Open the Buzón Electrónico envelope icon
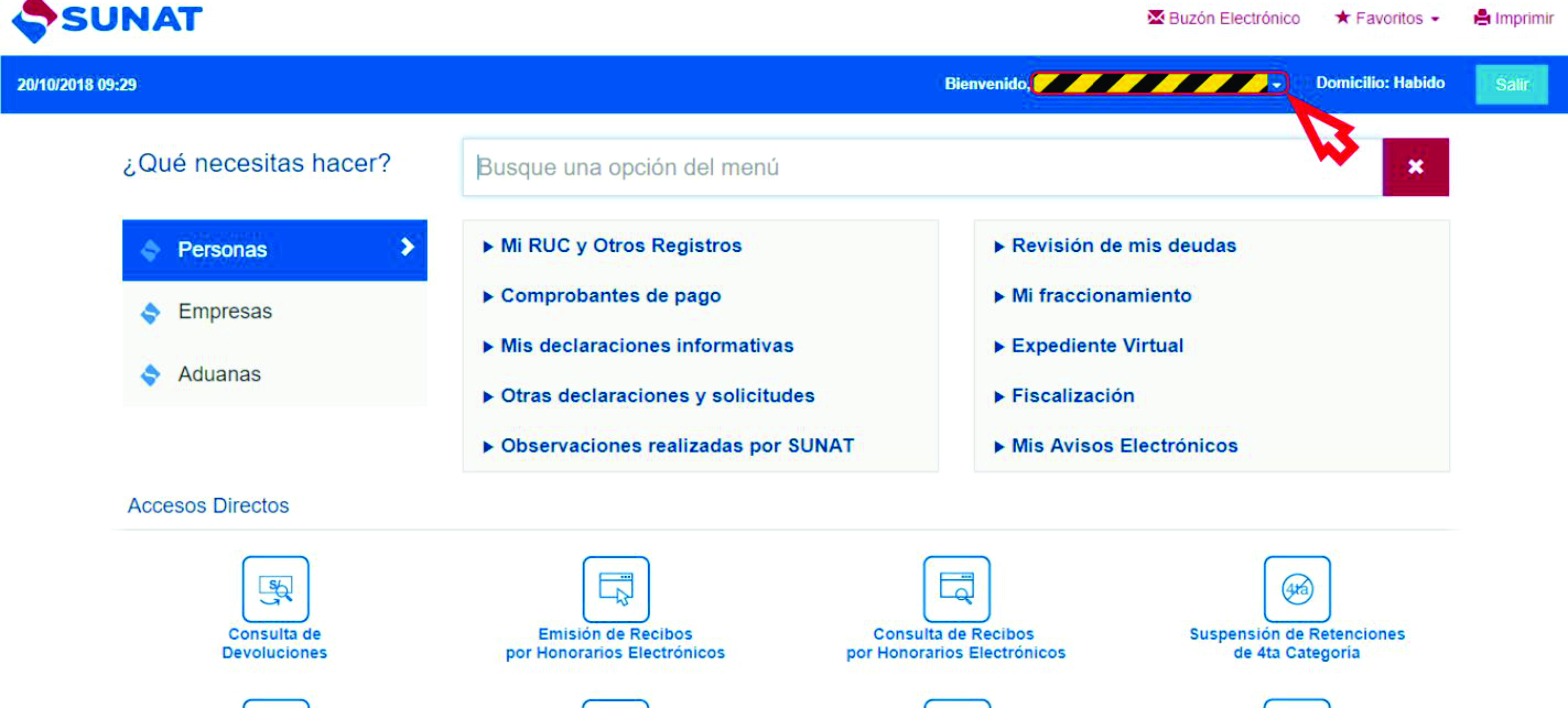The width and height of the screenshot is (1568, 708). coord(1155,18)
